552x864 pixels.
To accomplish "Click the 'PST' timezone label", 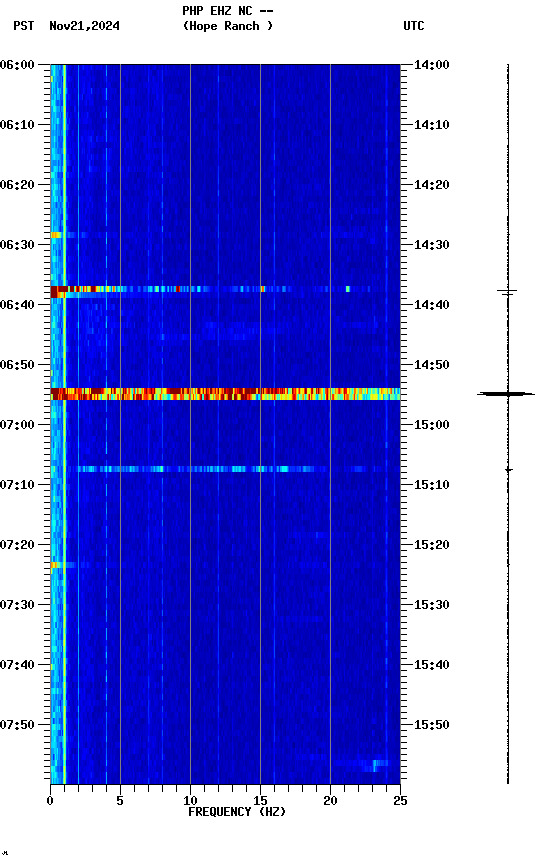I will click(x=24, y=26).
